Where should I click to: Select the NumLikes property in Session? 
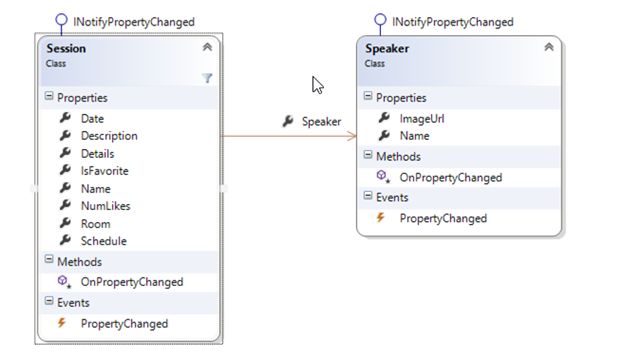[x=105, y=206]
